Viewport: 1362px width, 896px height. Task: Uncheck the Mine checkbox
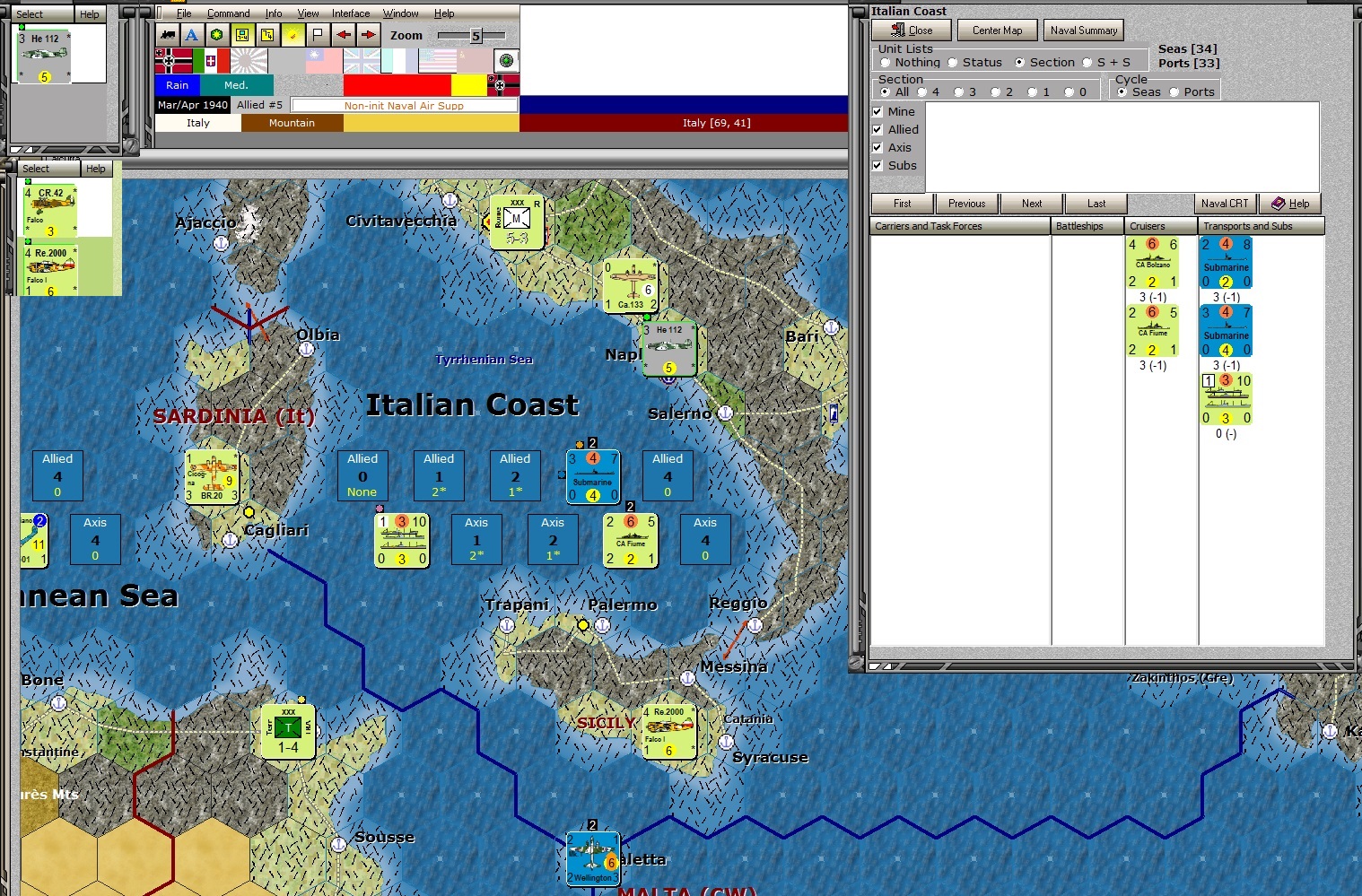click(877, 112)
